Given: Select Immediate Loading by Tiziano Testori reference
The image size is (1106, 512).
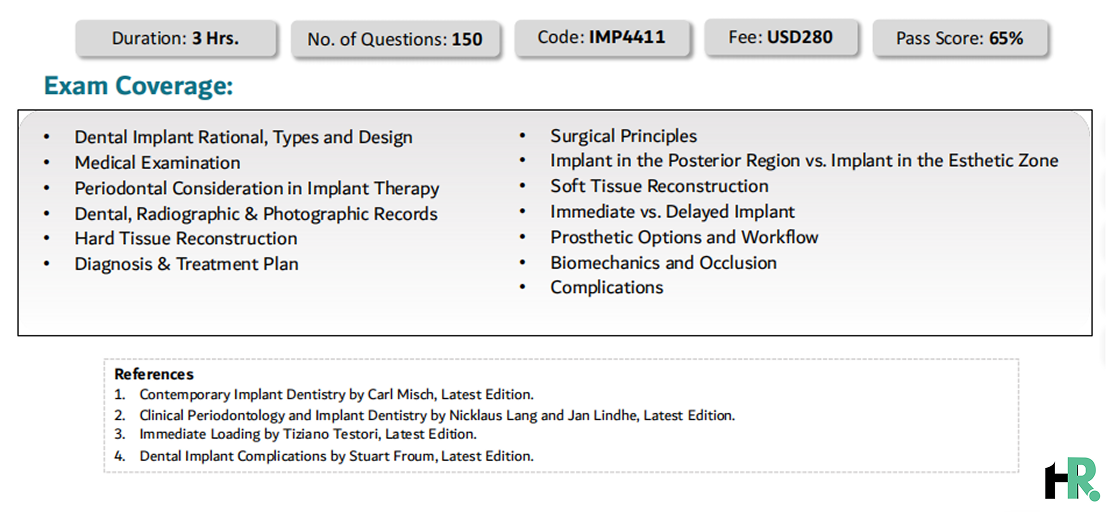Looking at the screenshot, I should click(308, 435).
